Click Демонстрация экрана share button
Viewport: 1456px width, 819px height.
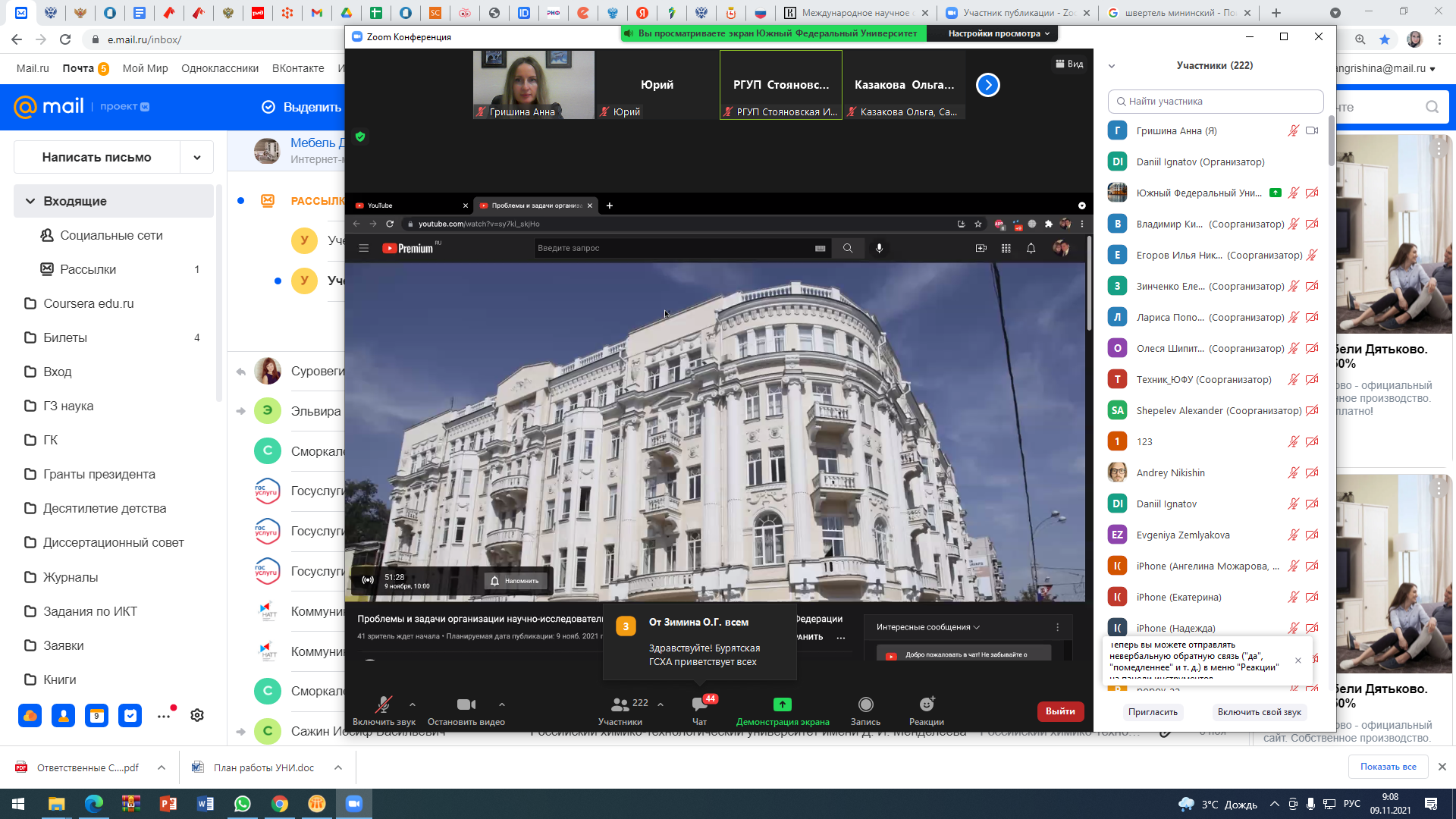pyautogui.click(x=783, y=711)
